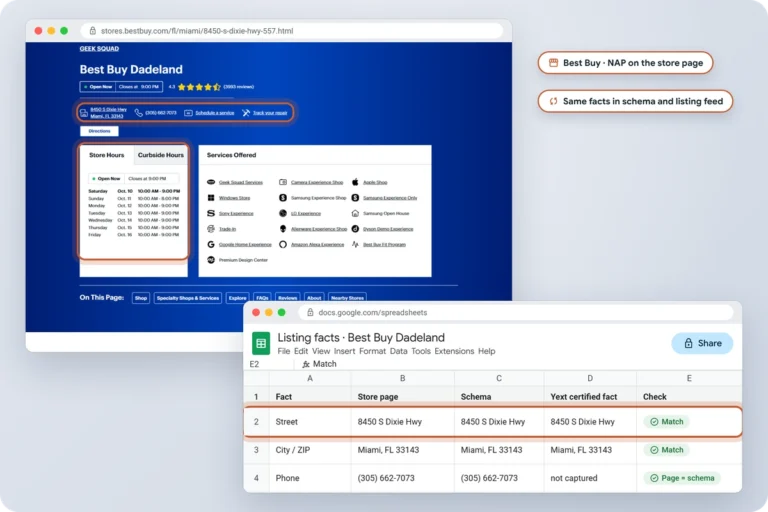The image size is (768, 512).
Task: Click the Best Buy browser address bar
Action: tap(292, 30)
